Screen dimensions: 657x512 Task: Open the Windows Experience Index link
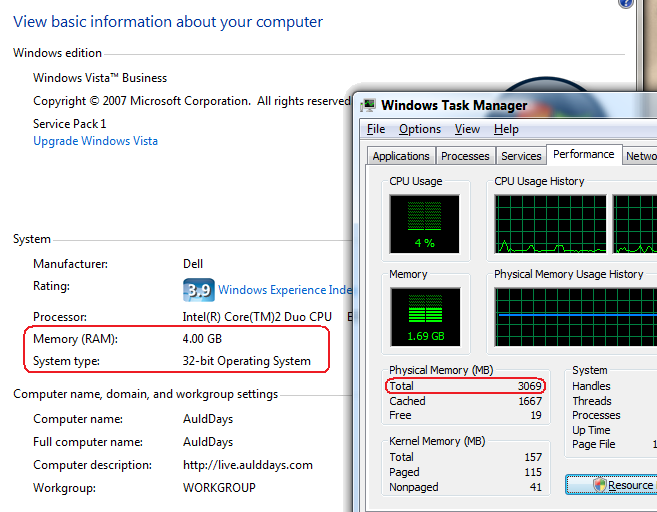coord(285,290)
